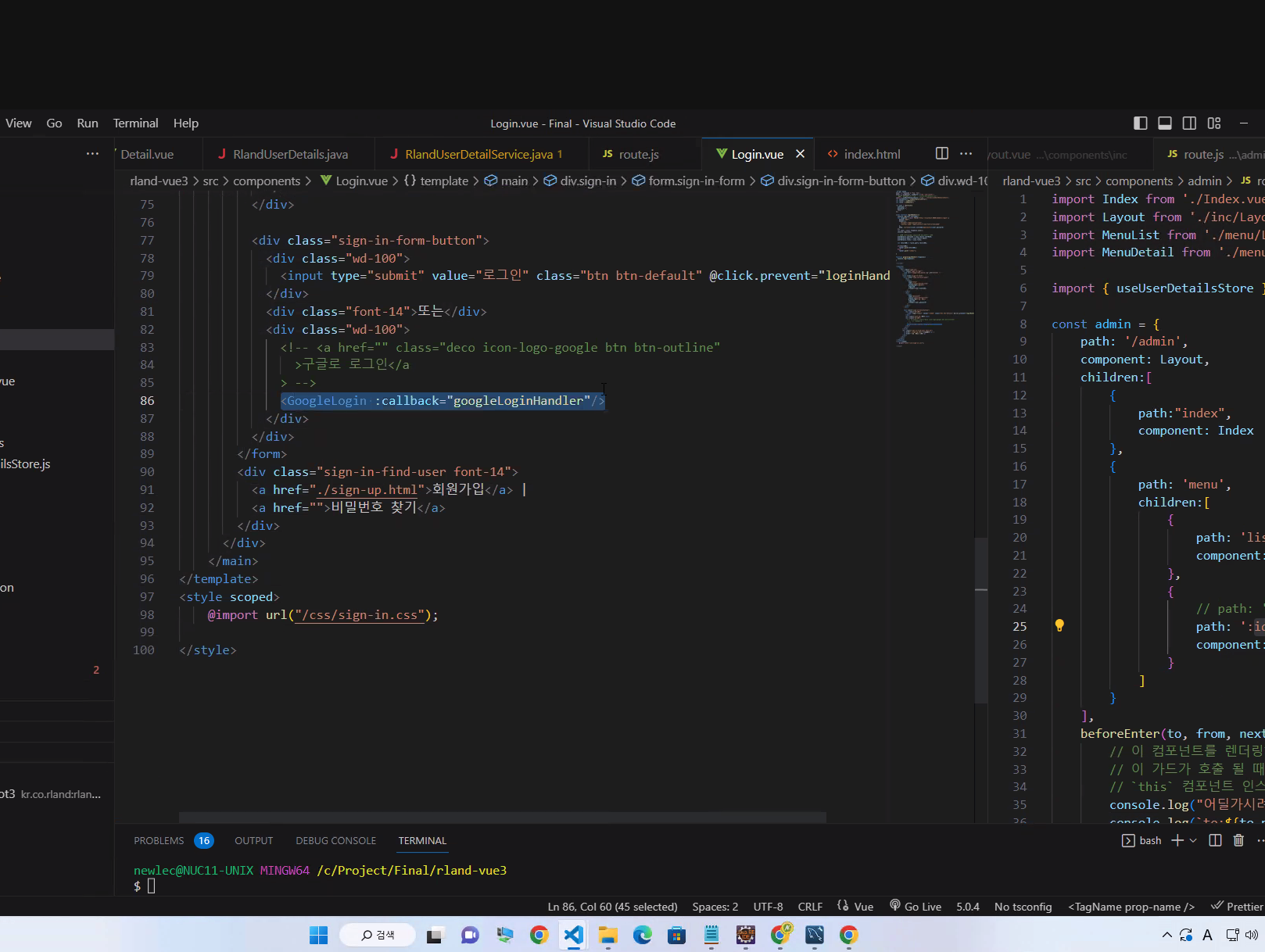Viewport: 1265px width, 952px height.
Task: Show the OUTPUT panel tab
Action: click(254, 840)
